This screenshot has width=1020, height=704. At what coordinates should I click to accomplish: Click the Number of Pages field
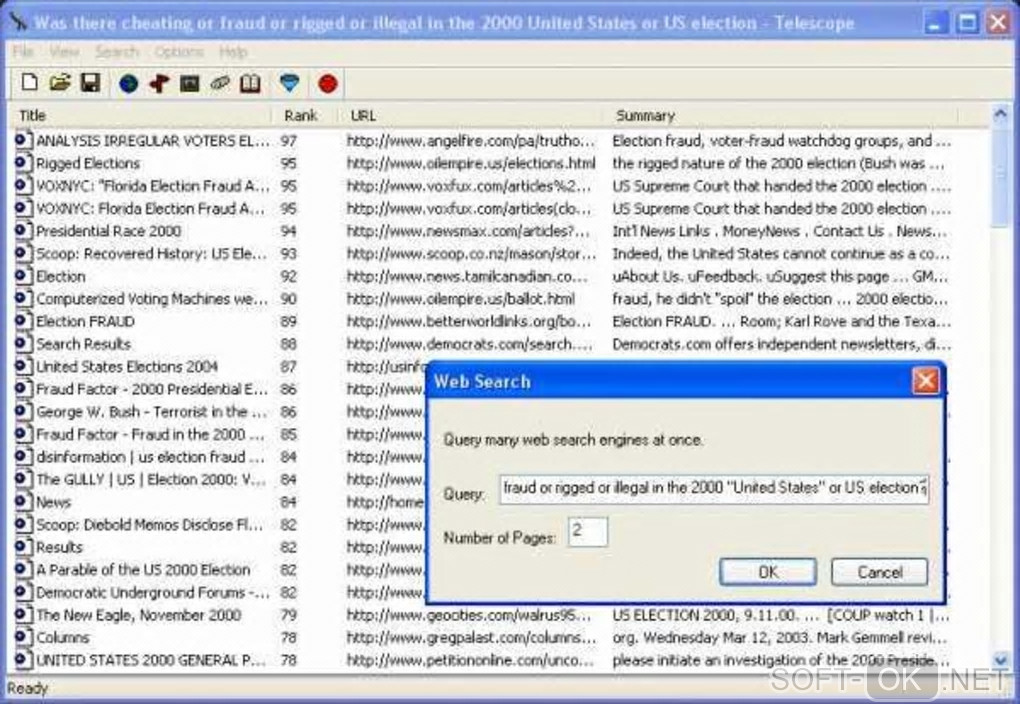tap(587, 532)
